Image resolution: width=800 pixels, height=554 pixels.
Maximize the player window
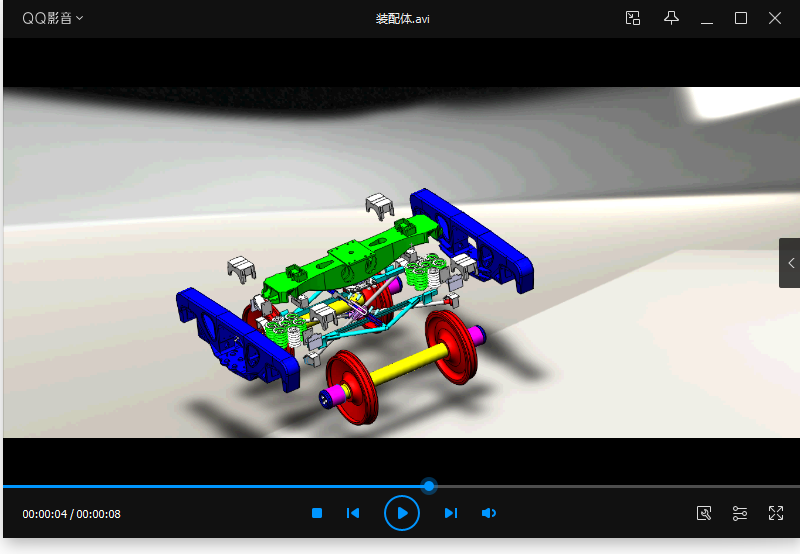click(741, 18)
